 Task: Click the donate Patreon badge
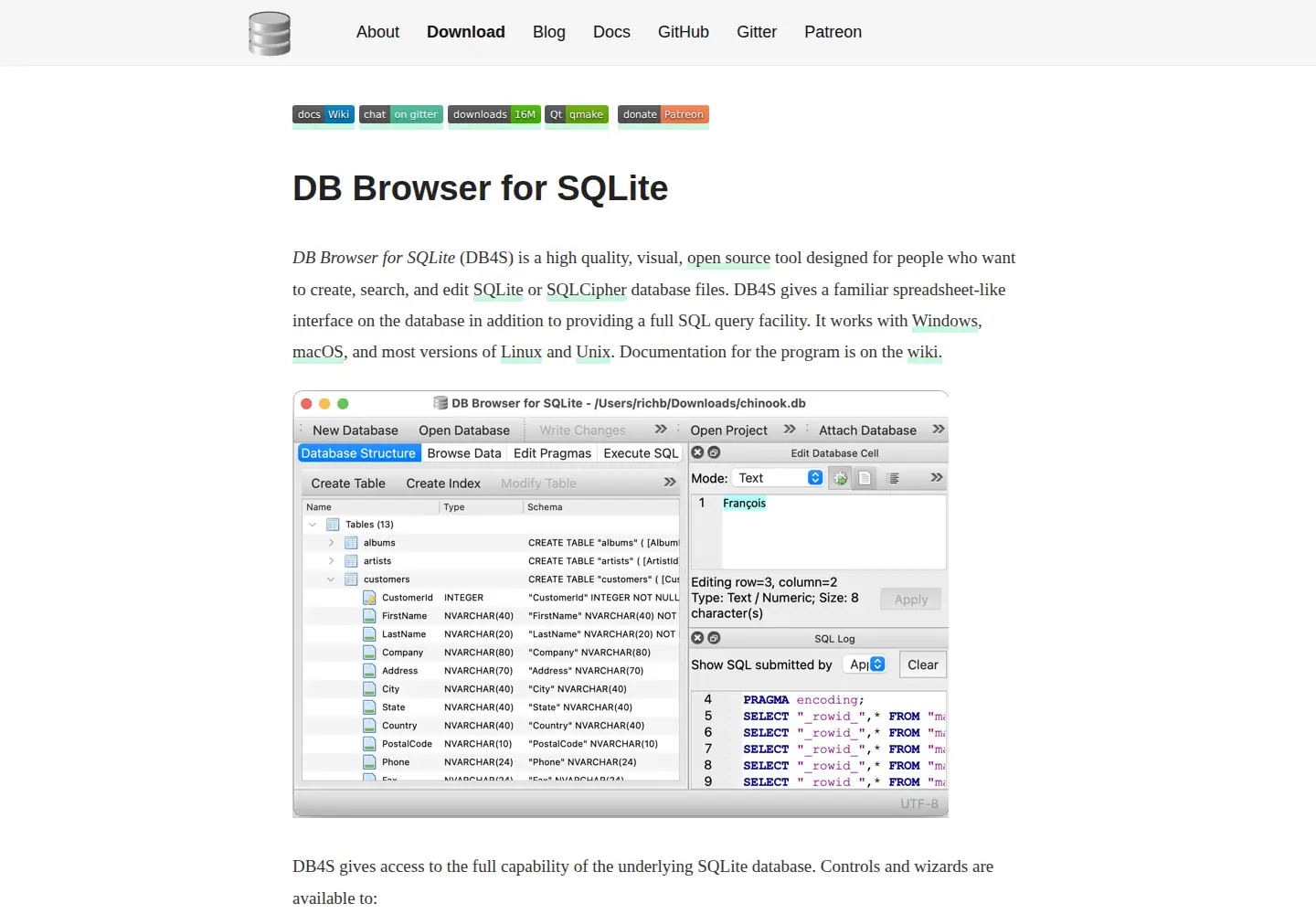[663, 114]
